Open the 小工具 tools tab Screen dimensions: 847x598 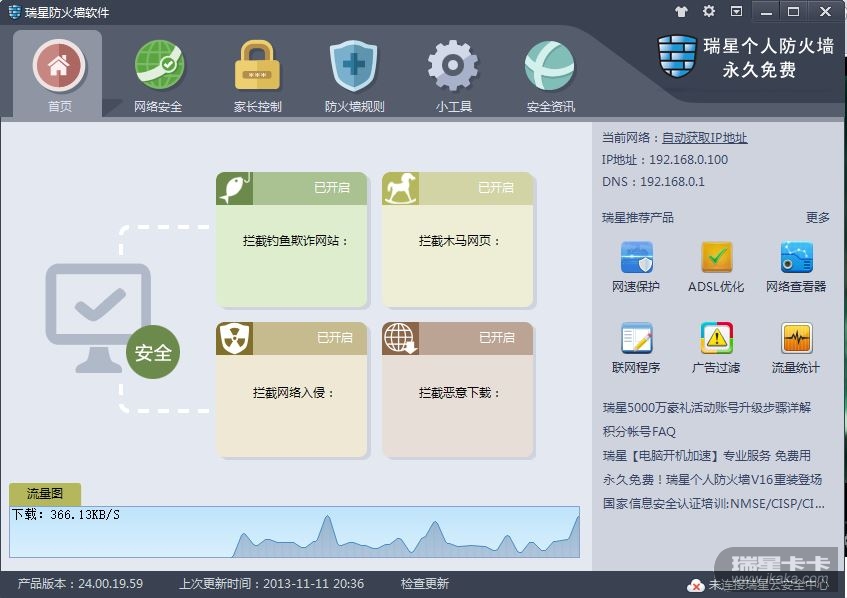click(453, 76)
